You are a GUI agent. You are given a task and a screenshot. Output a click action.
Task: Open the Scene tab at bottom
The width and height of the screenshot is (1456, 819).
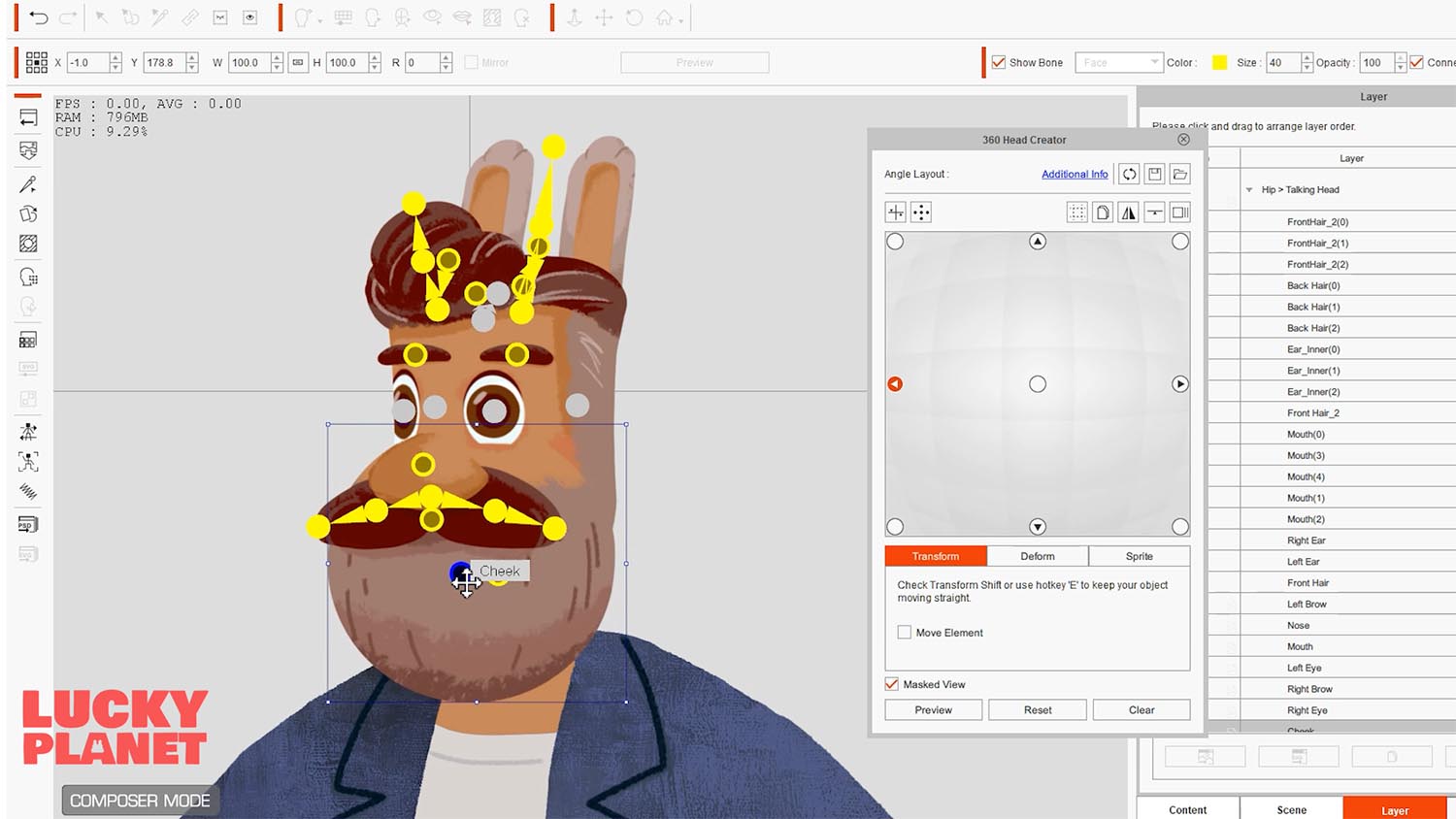(1291, 809)
